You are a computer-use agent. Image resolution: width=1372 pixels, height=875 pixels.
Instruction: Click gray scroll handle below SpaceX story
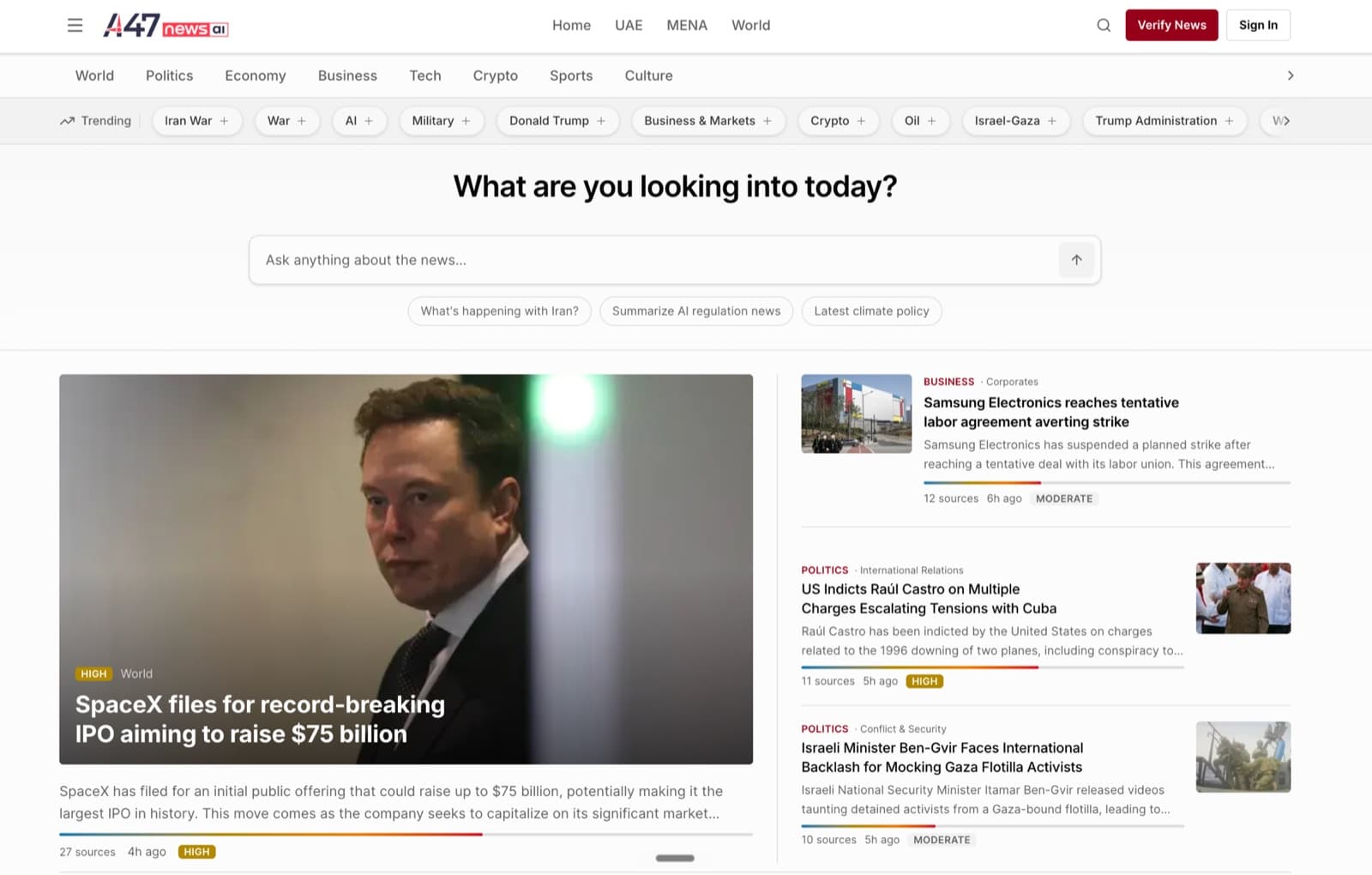pos(675,858)
